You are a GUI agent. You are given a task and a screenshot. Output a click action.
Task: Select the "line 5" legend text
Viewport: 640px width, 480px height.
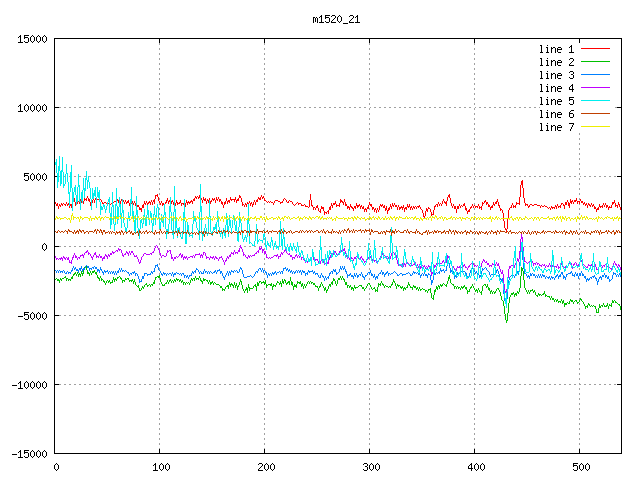tap(556, 101)
